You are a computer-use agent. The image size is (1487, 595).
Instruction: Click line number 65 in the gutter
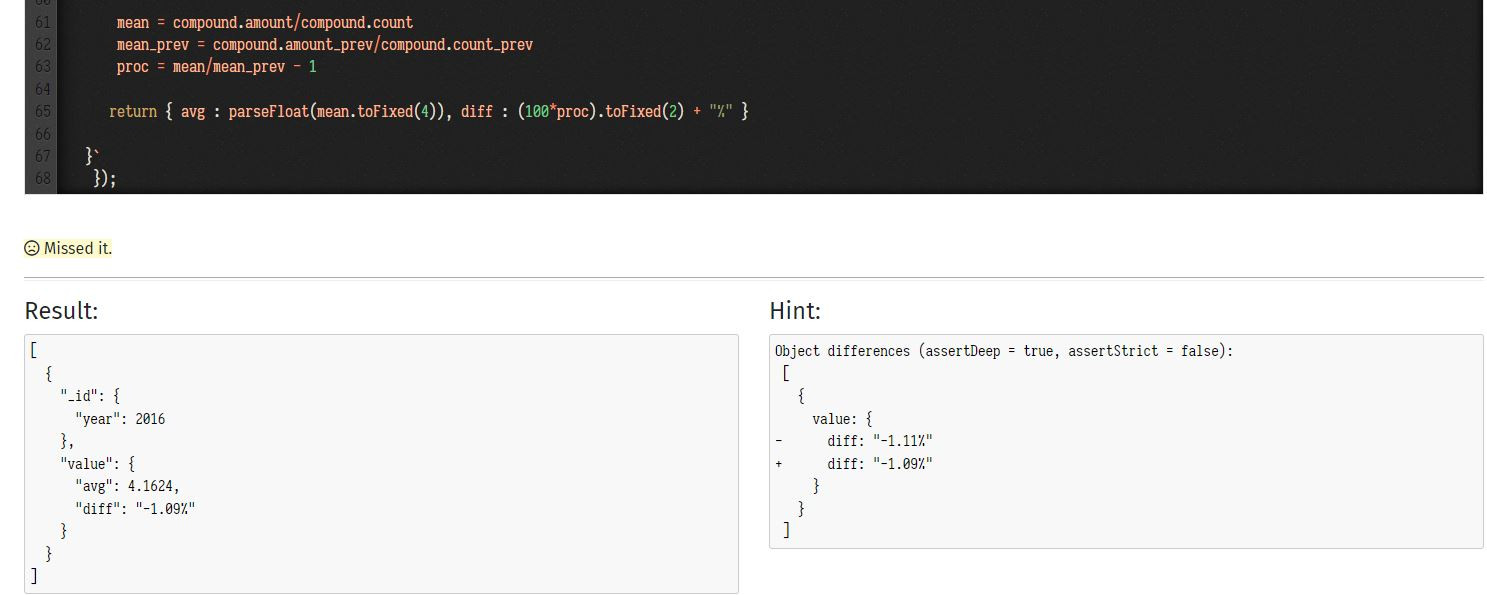(42, 111)
